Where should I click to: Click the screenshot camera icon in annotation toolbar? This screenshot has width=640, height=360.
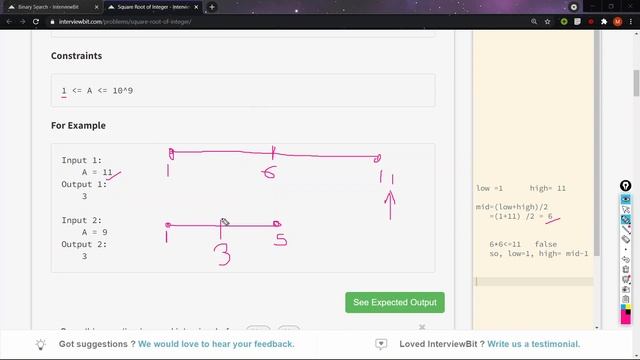(x=625, y=289)
